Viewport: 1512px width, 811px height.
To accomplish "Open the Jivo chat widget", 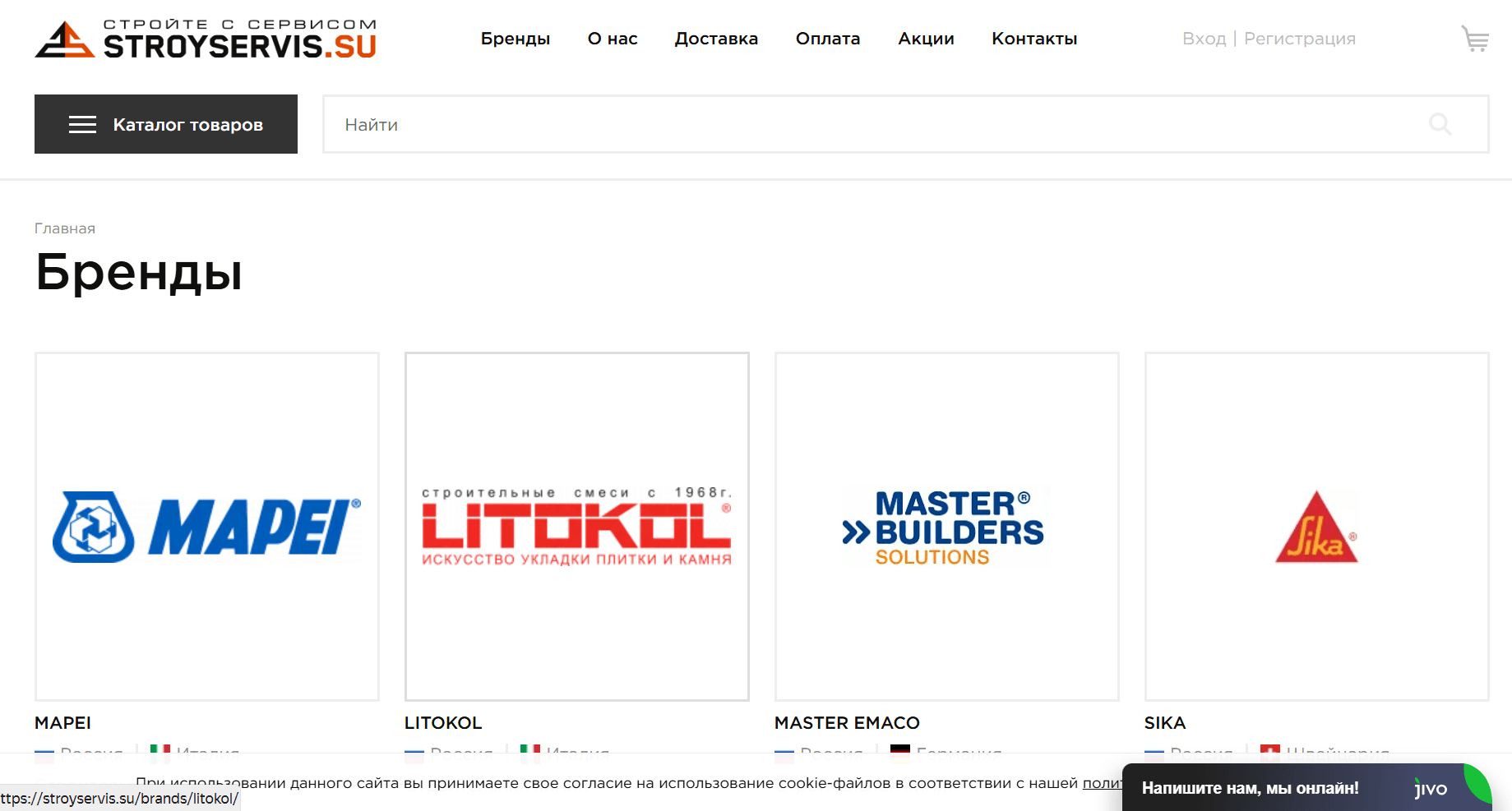I will (1306, 787).
